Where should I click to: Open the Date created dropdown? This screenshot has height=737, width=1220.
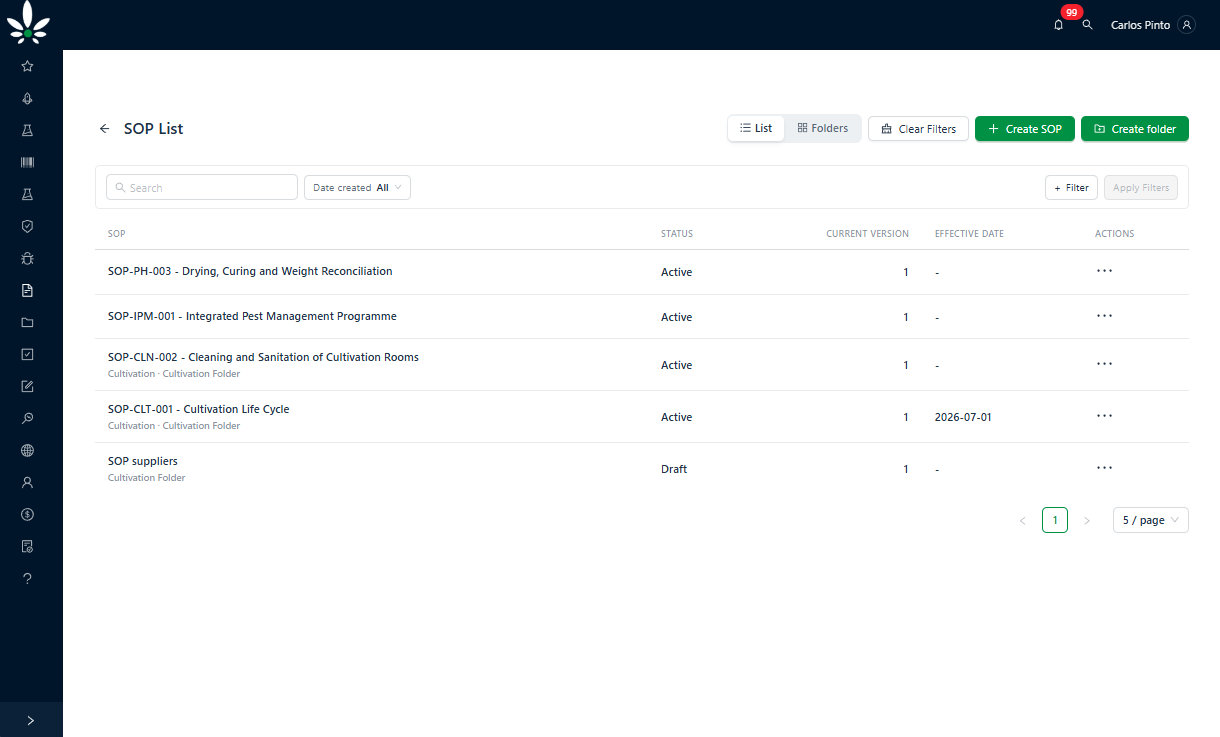point(357,188)
